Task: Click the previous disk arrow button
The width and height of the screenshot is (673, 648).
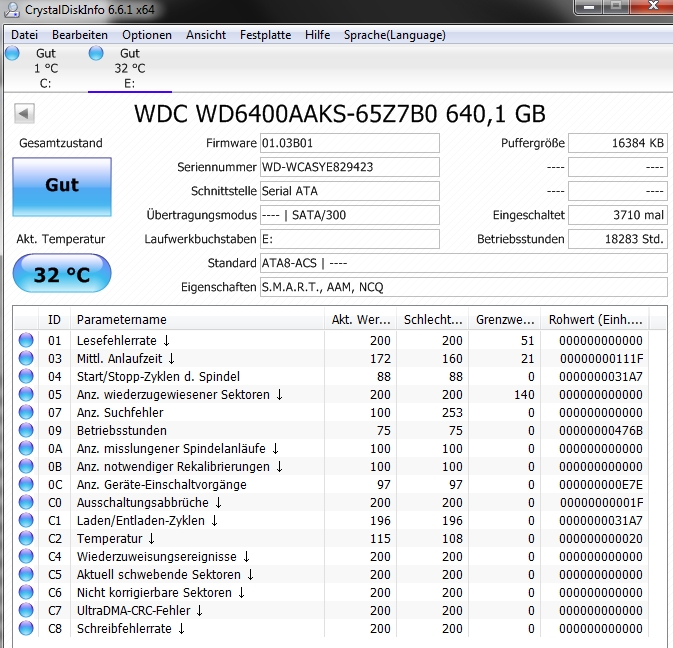Action: 24,114
